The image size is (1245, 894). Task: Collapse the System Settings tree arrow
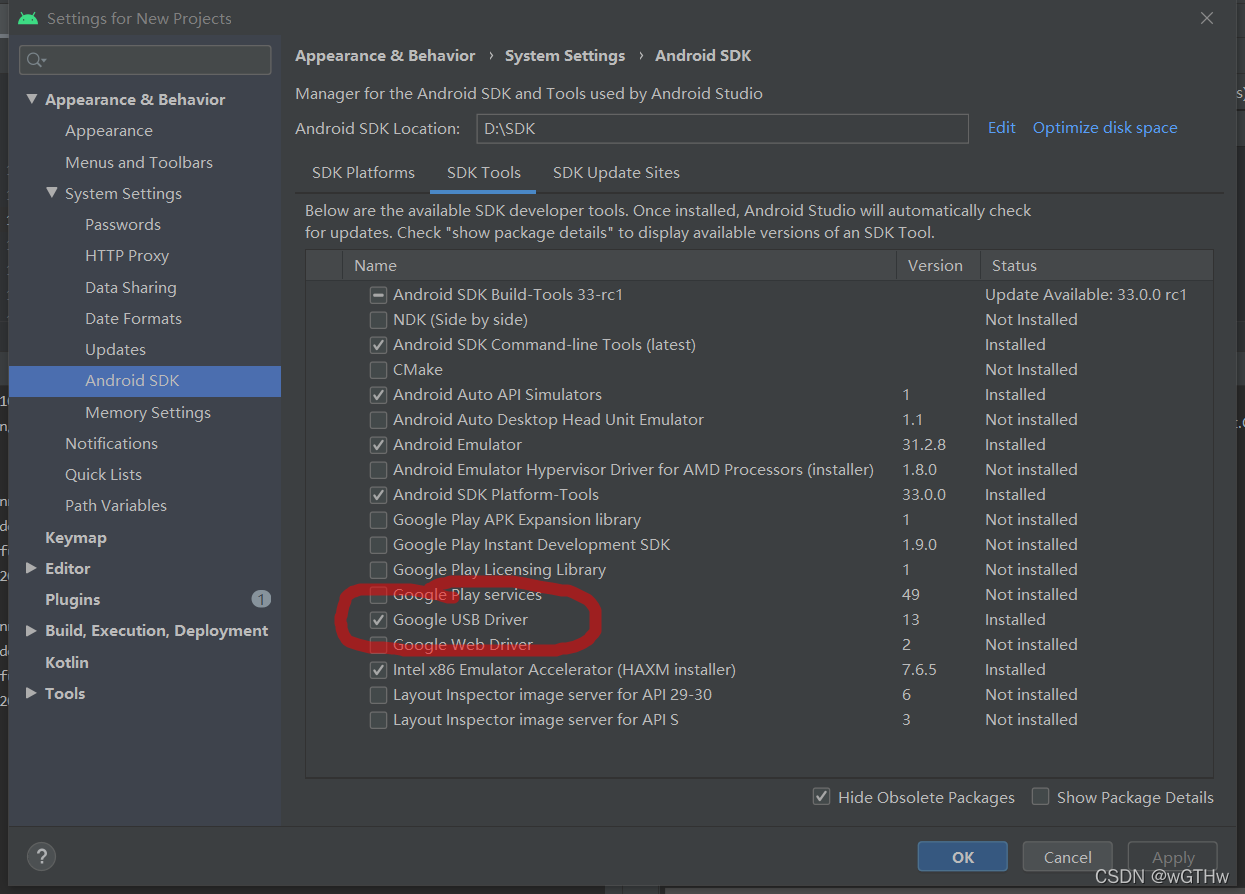point(52,193)
